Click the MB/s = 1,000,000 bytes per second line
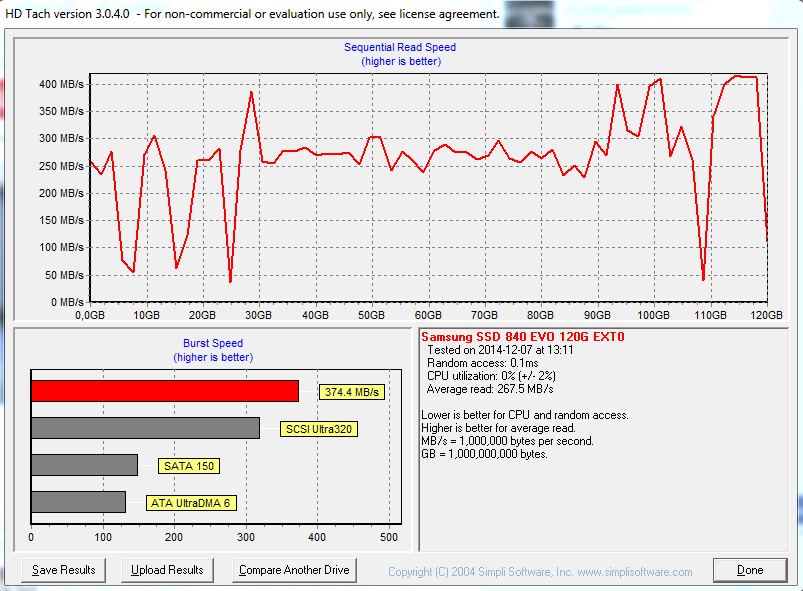 click(508, 441)
